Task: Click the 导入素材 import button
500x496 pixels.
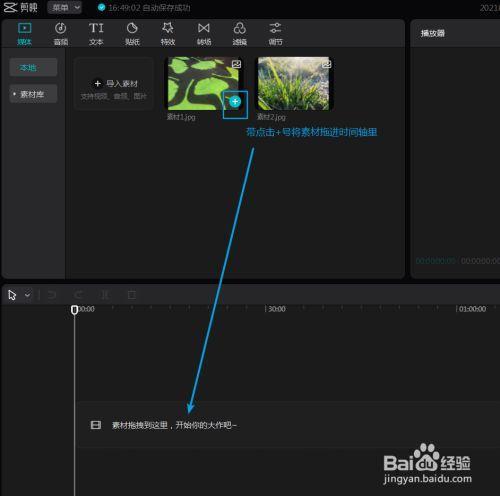Action: 114,83
